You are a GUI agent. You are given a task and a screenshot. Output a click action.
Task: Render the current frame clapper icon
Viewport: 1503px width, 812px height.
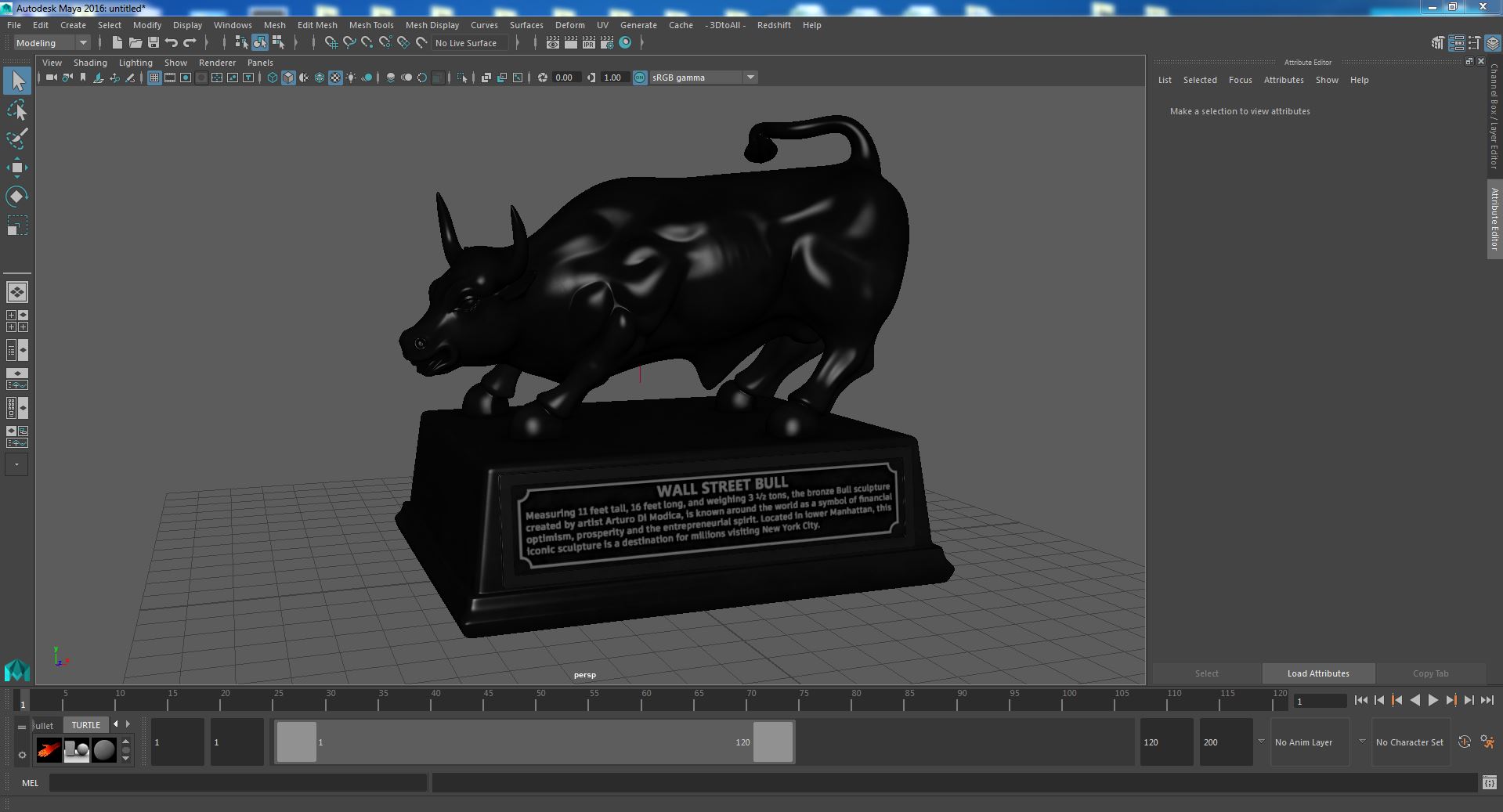coord(571,43)
